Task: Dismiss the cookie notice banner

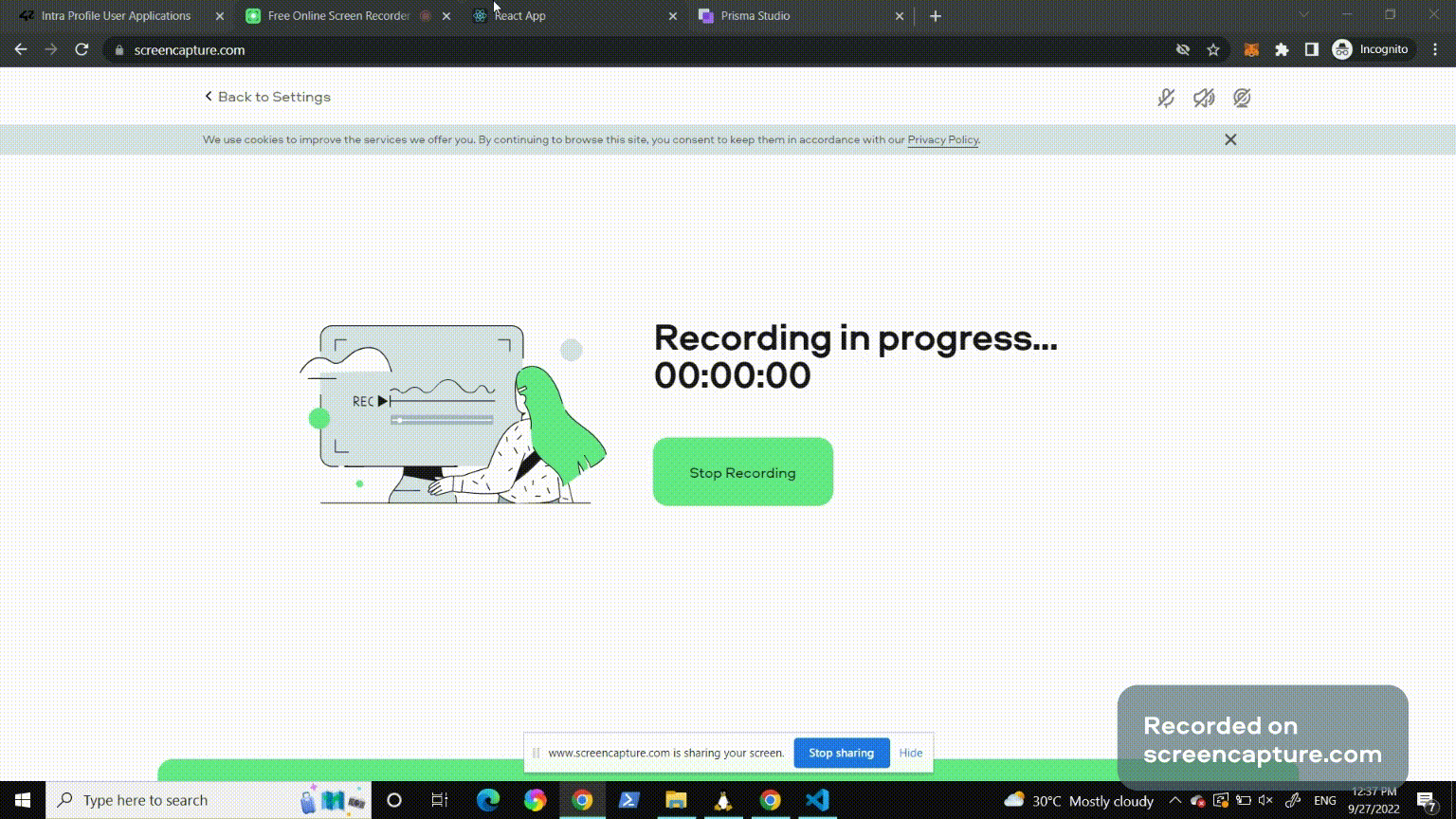Action: [1230, 139]
